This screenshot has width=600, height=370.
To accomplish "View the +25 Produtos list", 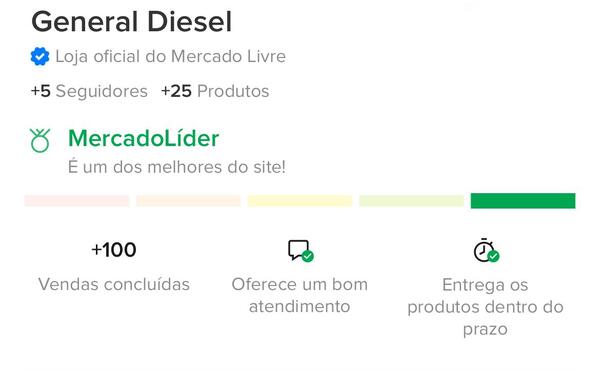I will pos(215,91).
